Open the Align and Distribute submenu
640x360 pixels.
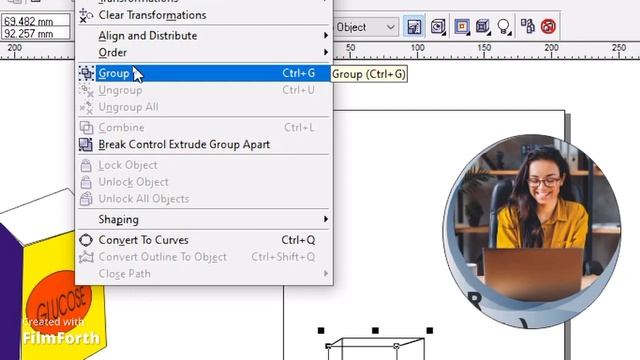(x=203, y=36)
